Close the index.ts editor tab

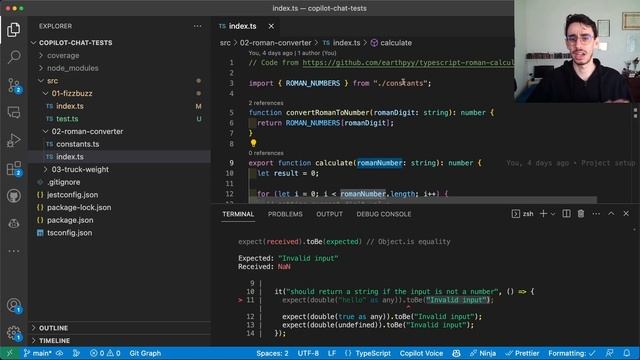(271, 26)
